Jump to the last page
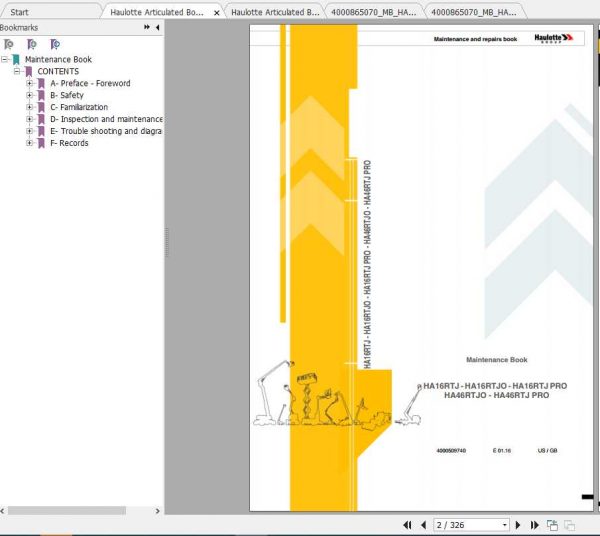Screen dimensions: 600x536 (x=535, y=525)
